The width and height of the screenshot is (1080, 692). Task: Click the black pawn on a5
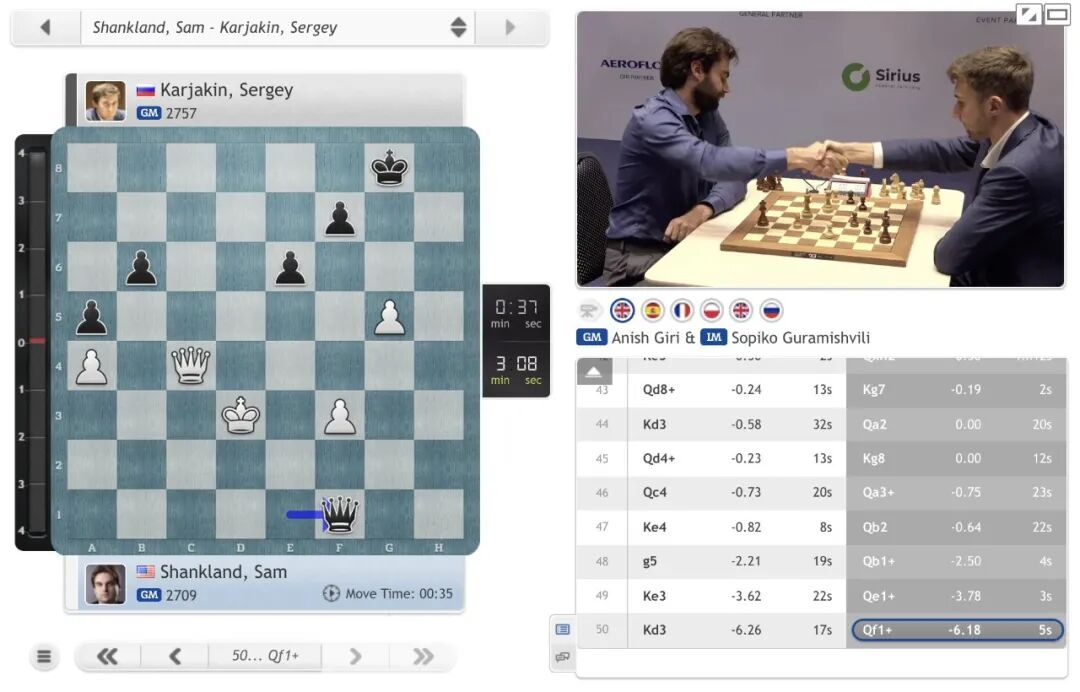(92, 317)
